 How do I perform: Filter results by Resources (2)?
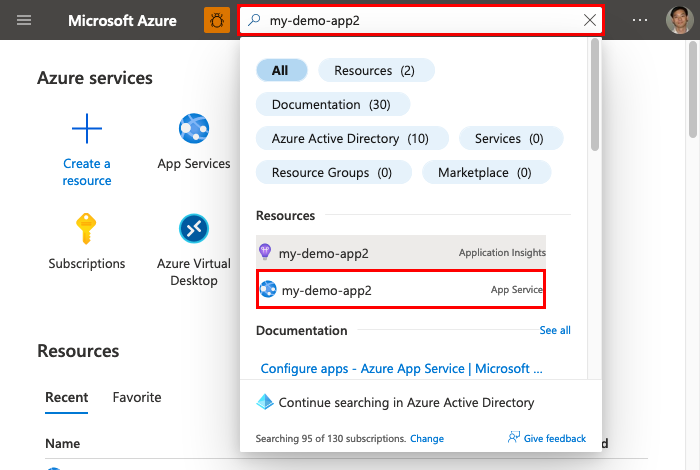click(x=376, y=70)
